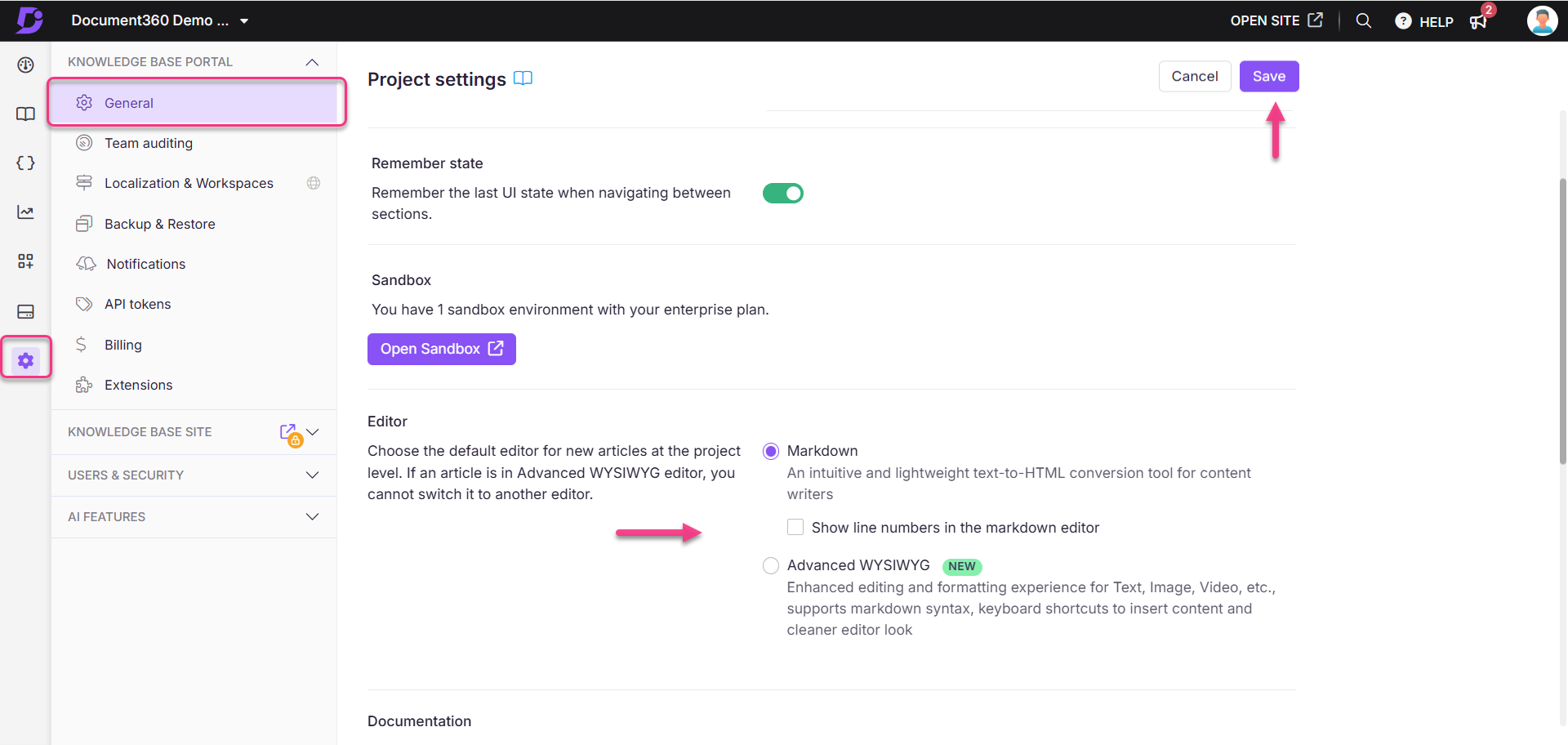
Task: Select the Advanced WYSIWYG radio button
Action: (x=770, y=566)
